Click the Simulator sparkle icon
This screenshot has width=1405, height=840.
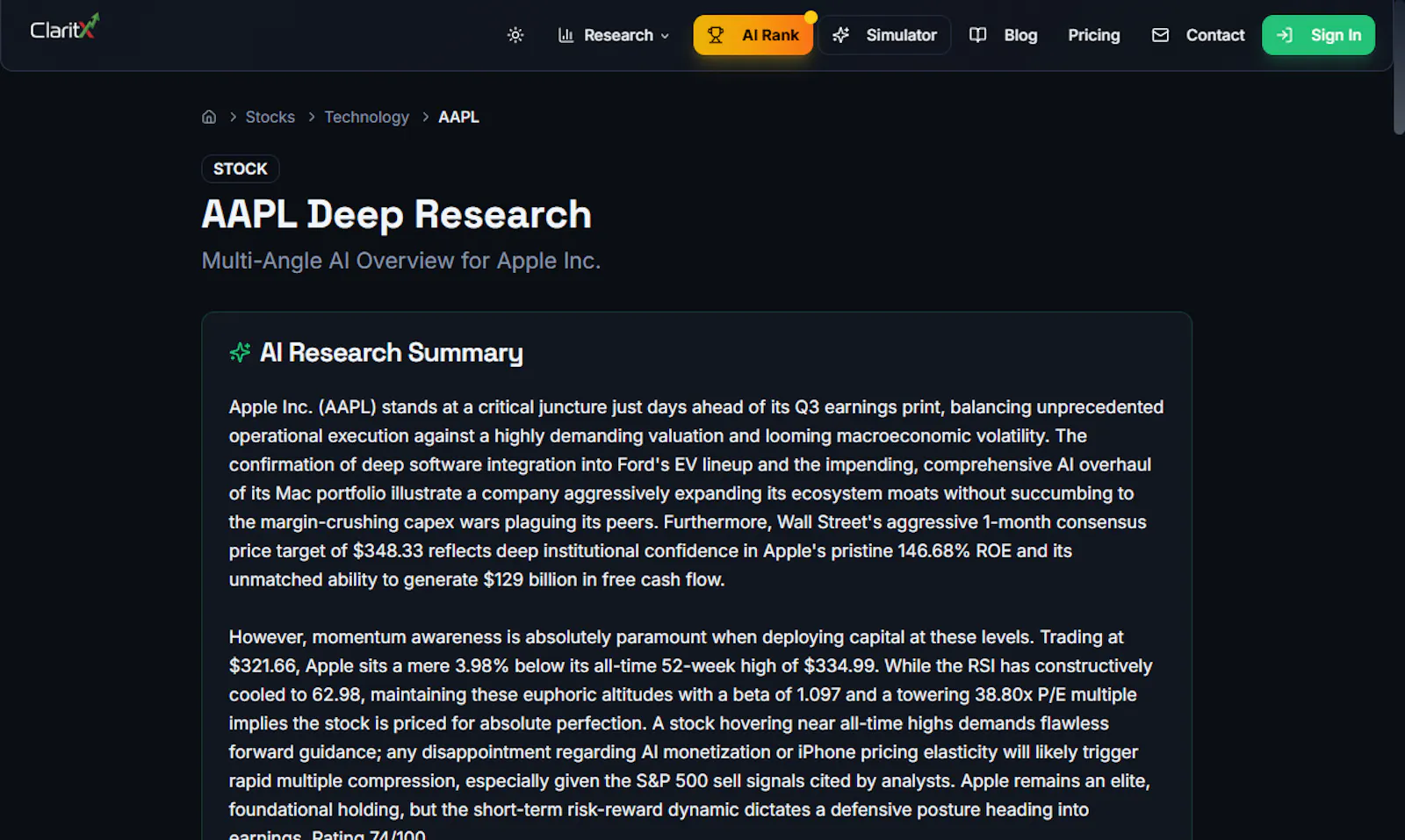click(840, 35)
